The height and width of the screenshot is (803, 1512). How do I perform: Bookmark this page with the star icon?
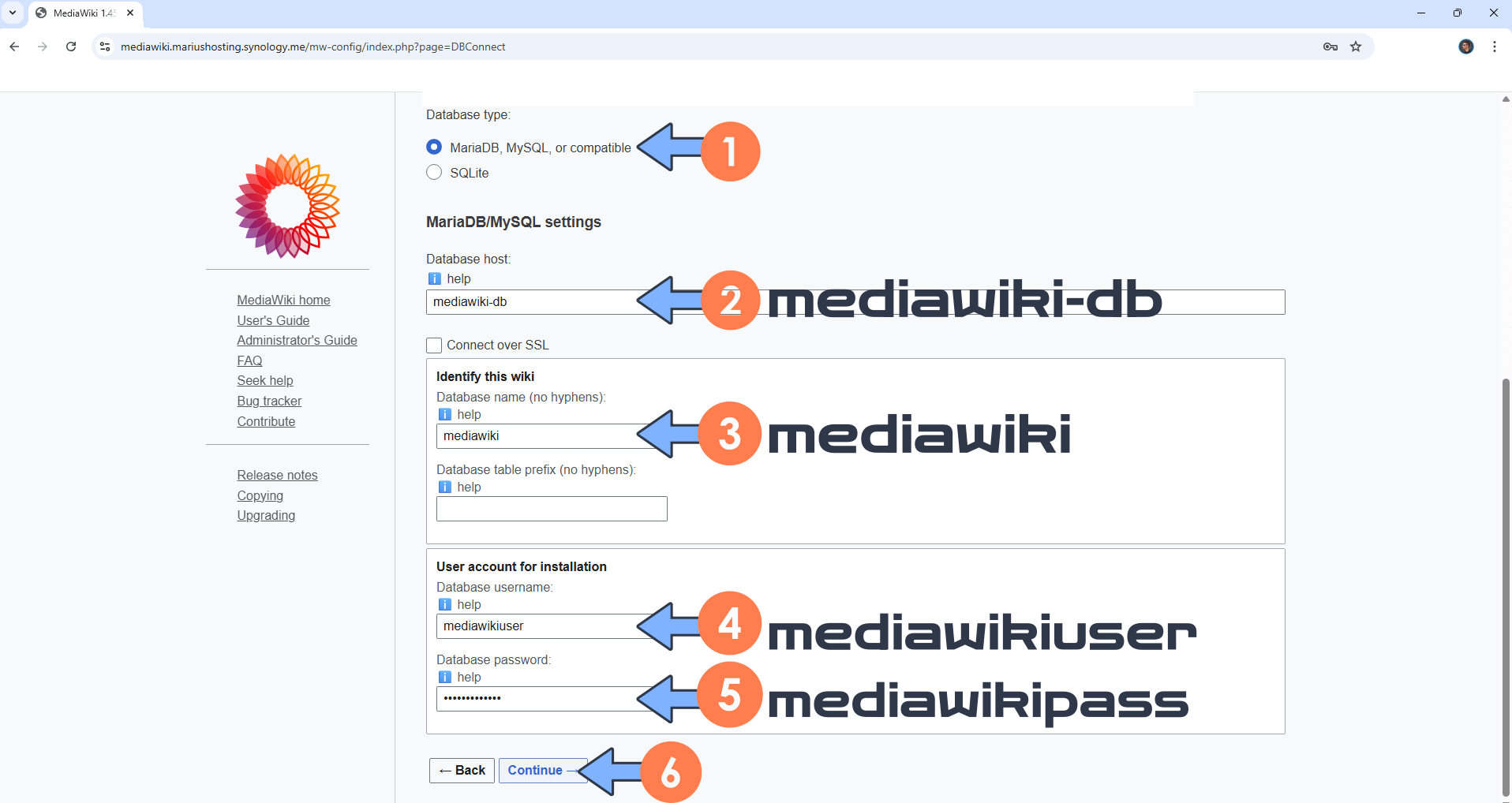coord(1357,47)
